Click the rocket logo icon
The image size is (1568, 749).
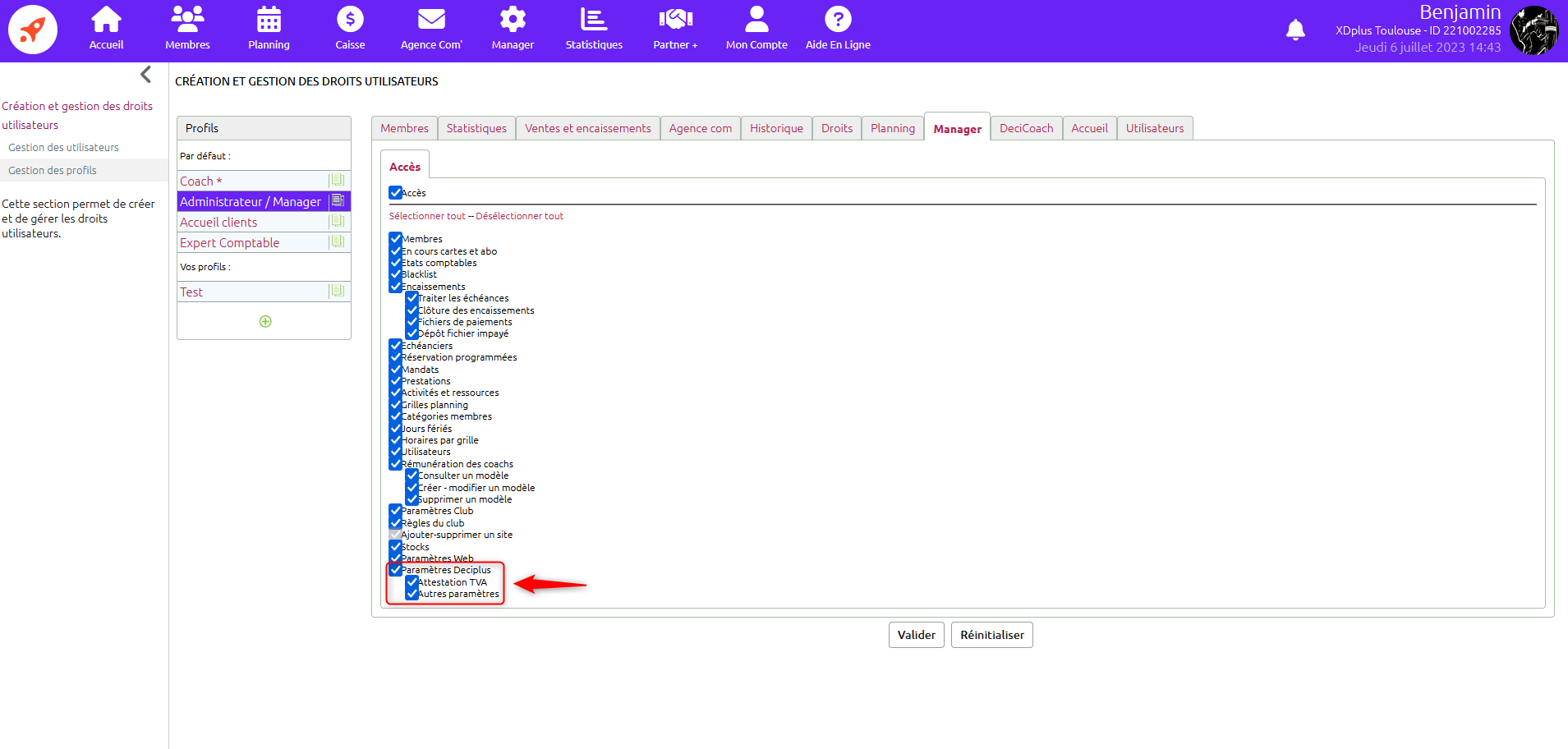[x=33, y=30]
